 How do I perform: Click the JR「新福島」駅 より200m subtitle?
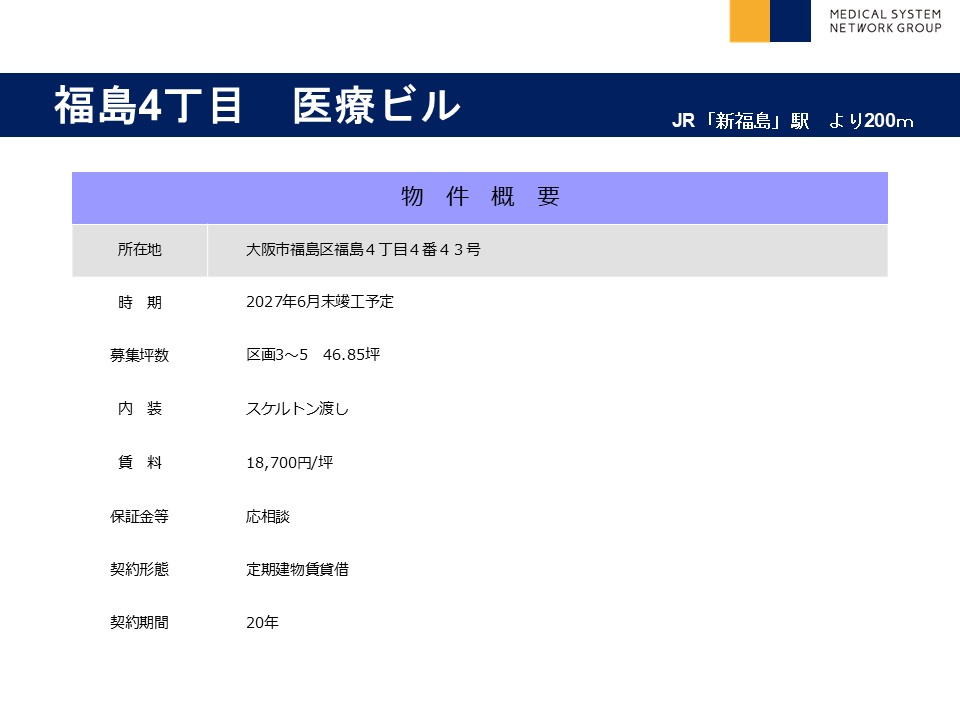(792, 121)
